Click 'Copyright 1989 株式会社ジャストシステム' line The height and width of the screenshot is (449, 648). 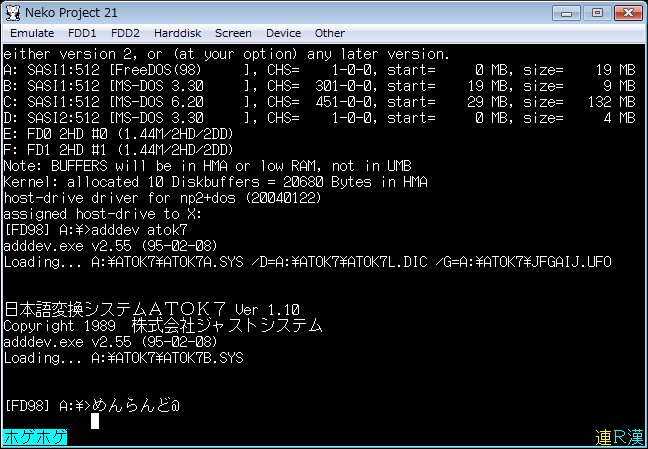point(163,326)
